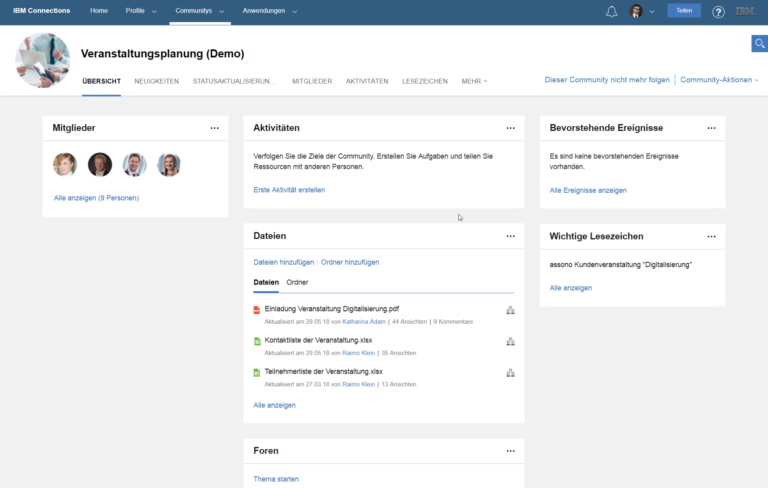Go to Home in top navigation
Image resolution: width=768 pixels, height=488 pixels.
pos(99,11)
